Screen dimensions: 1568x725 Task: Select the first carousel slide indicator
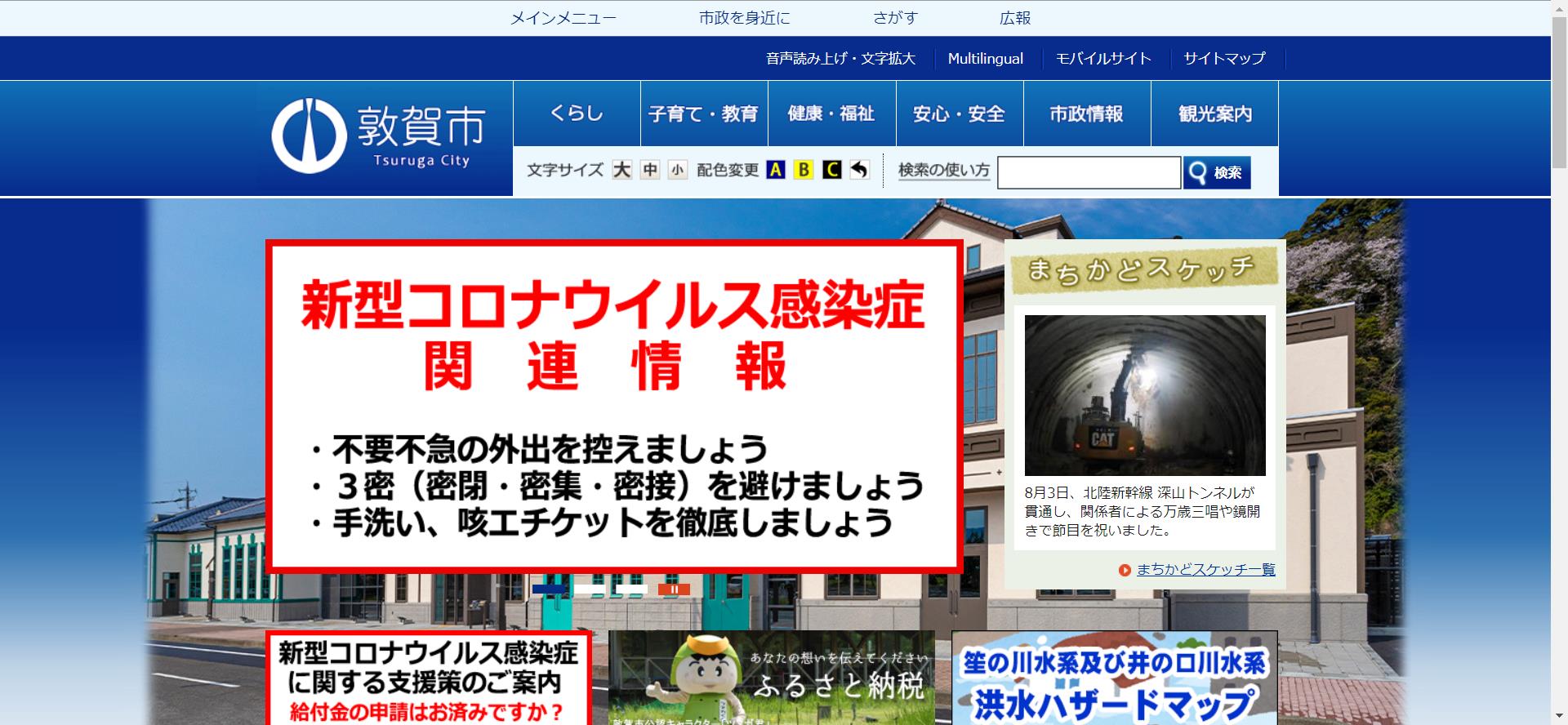548,589
